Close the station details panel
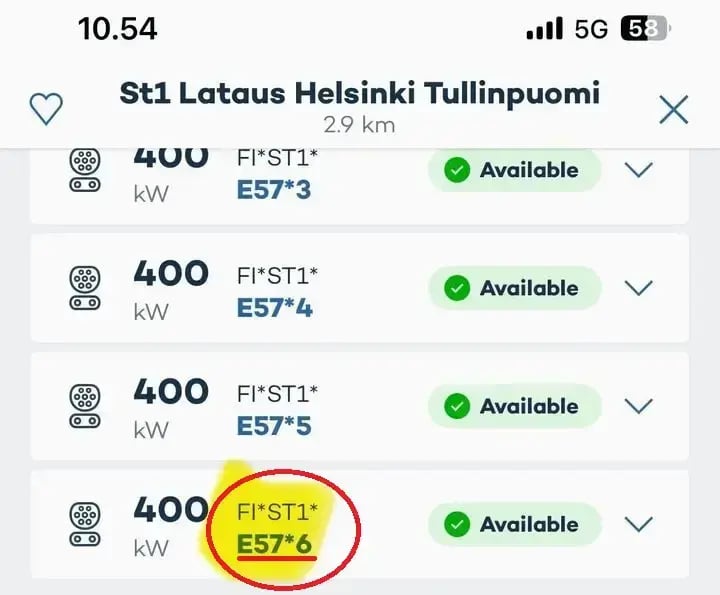The image size is (720, 595). (x=674, y=109)
